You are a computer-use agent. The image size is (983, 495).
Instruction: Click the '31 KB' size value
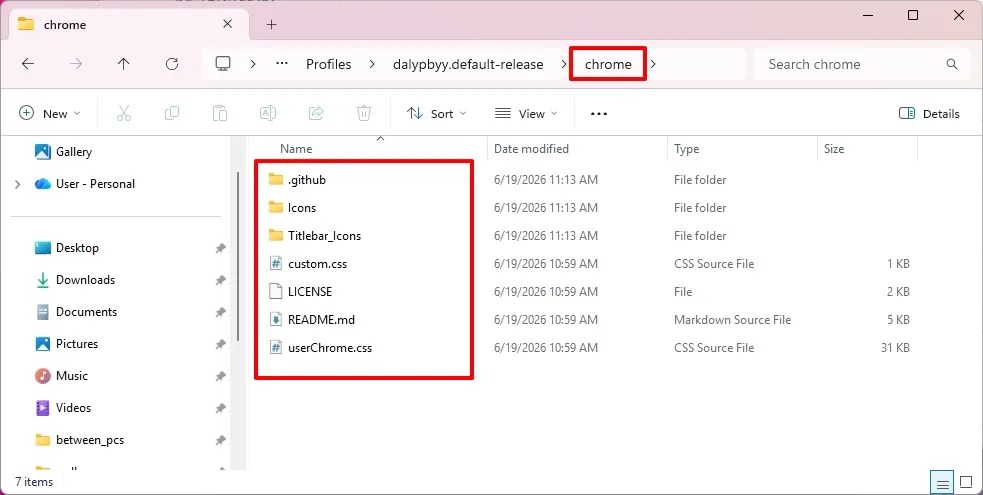(895, 348)
